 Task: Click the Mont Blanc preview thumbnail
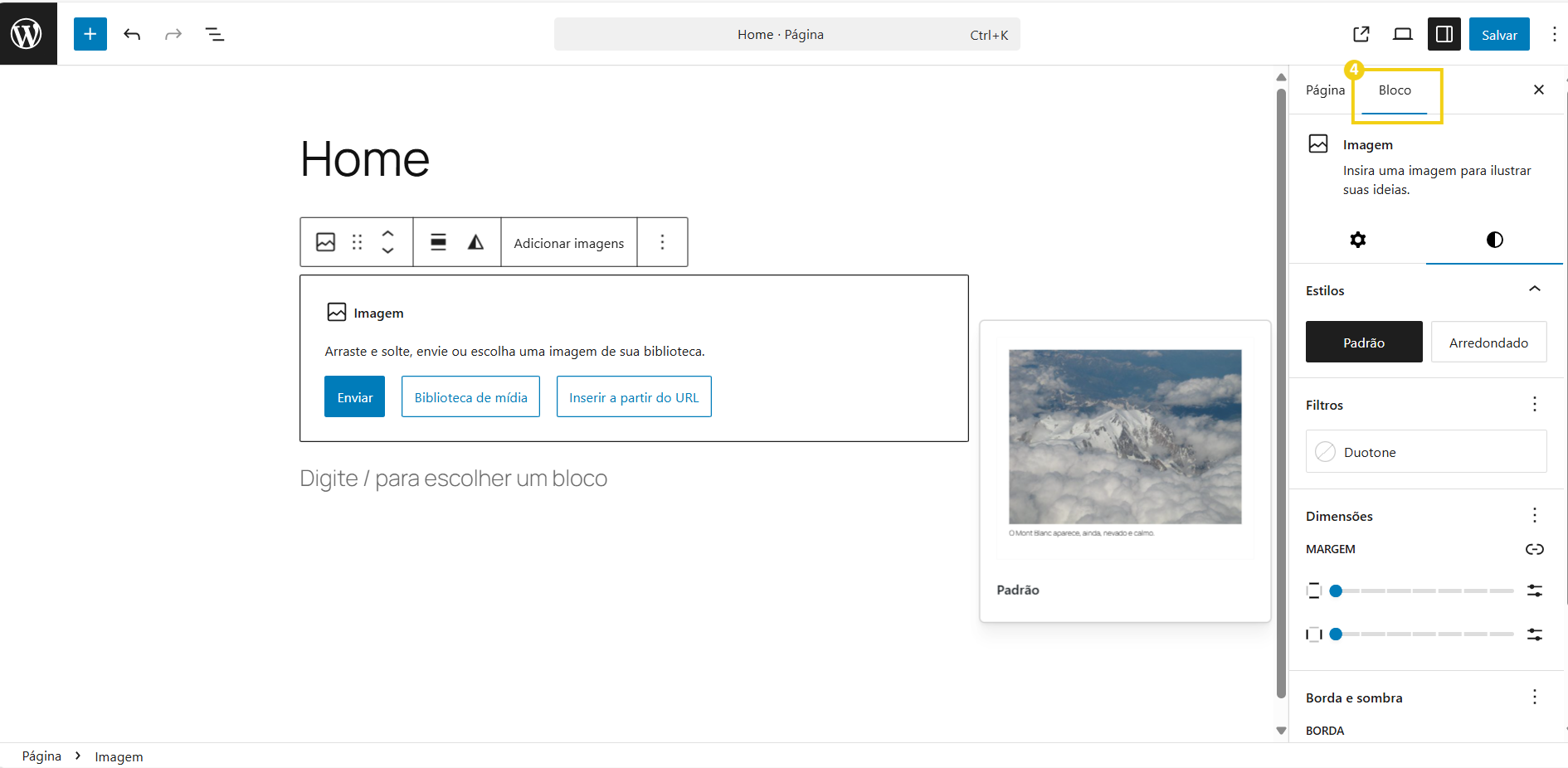pyautogui.click(x=1125, y=437)
